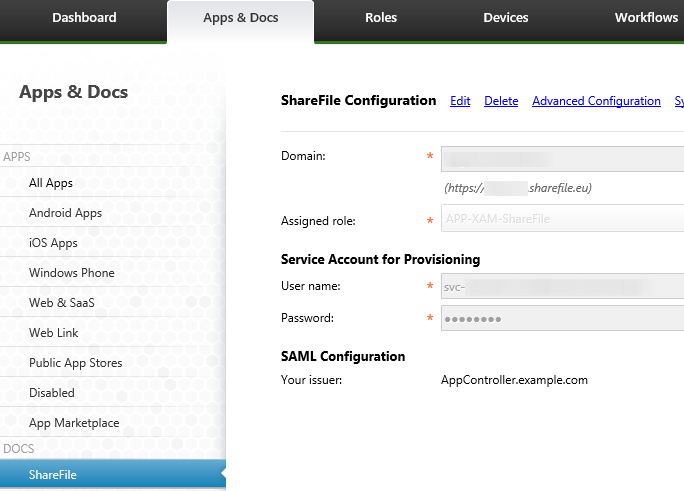Open the Roles tab
The image size is (684, 491).
pyautogui.click(x=381, y=18)
